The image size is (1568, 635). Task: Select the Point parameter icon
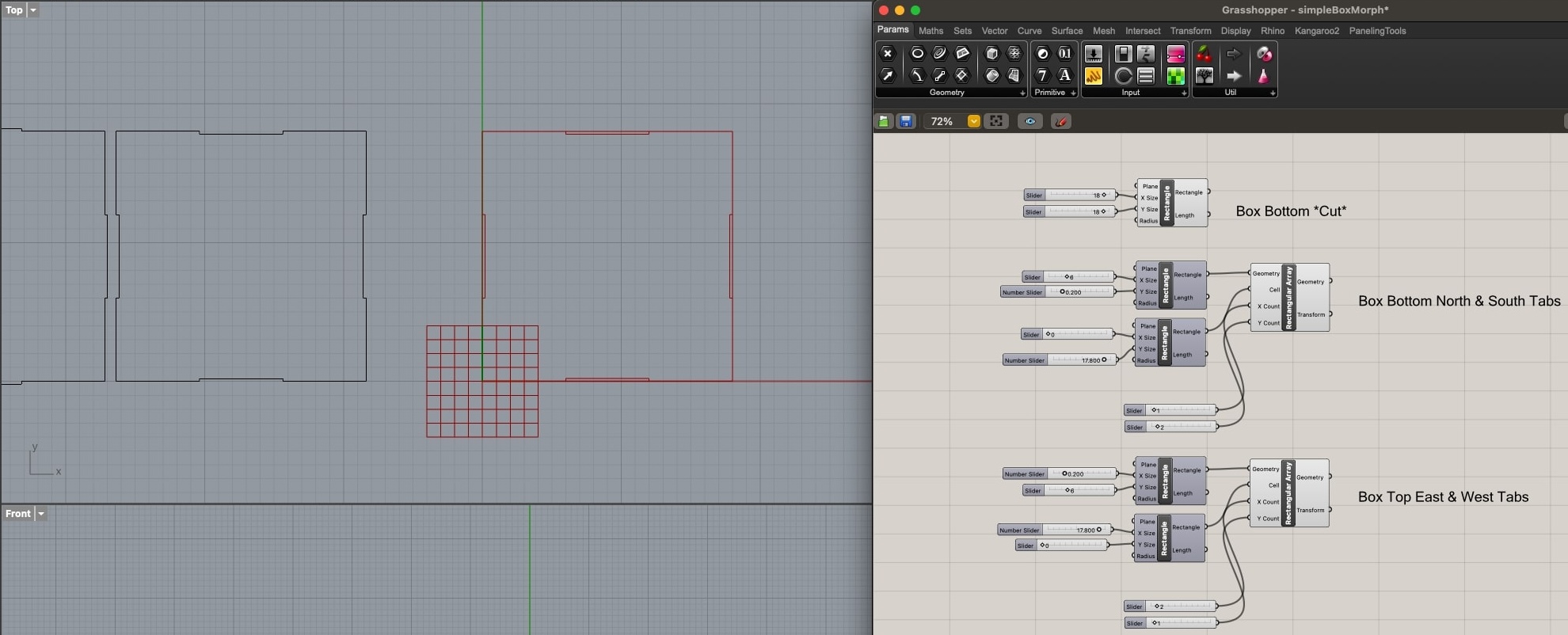coord(888,54)
